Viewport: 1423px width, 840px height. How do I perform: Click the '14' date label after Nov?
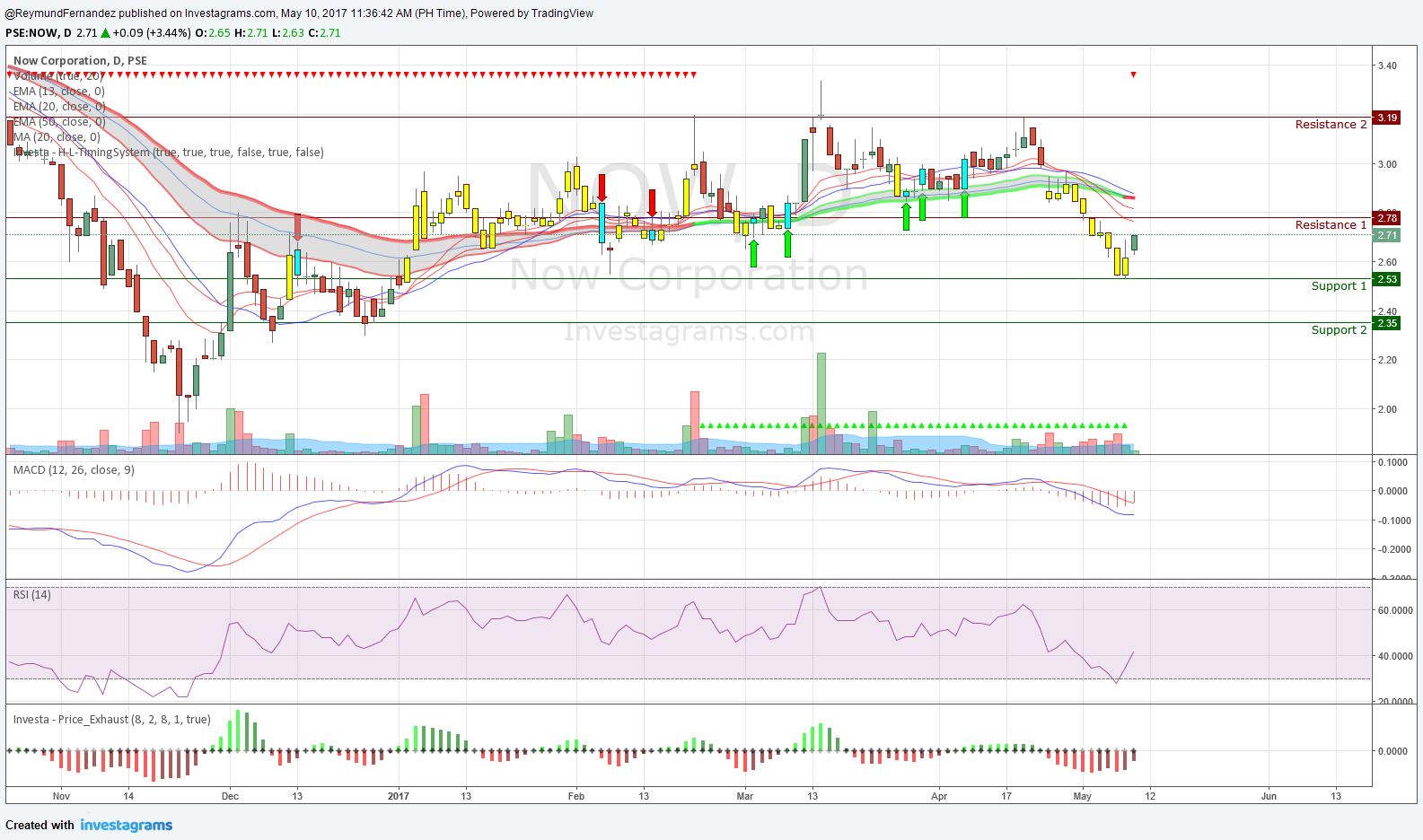pos(128,796)
